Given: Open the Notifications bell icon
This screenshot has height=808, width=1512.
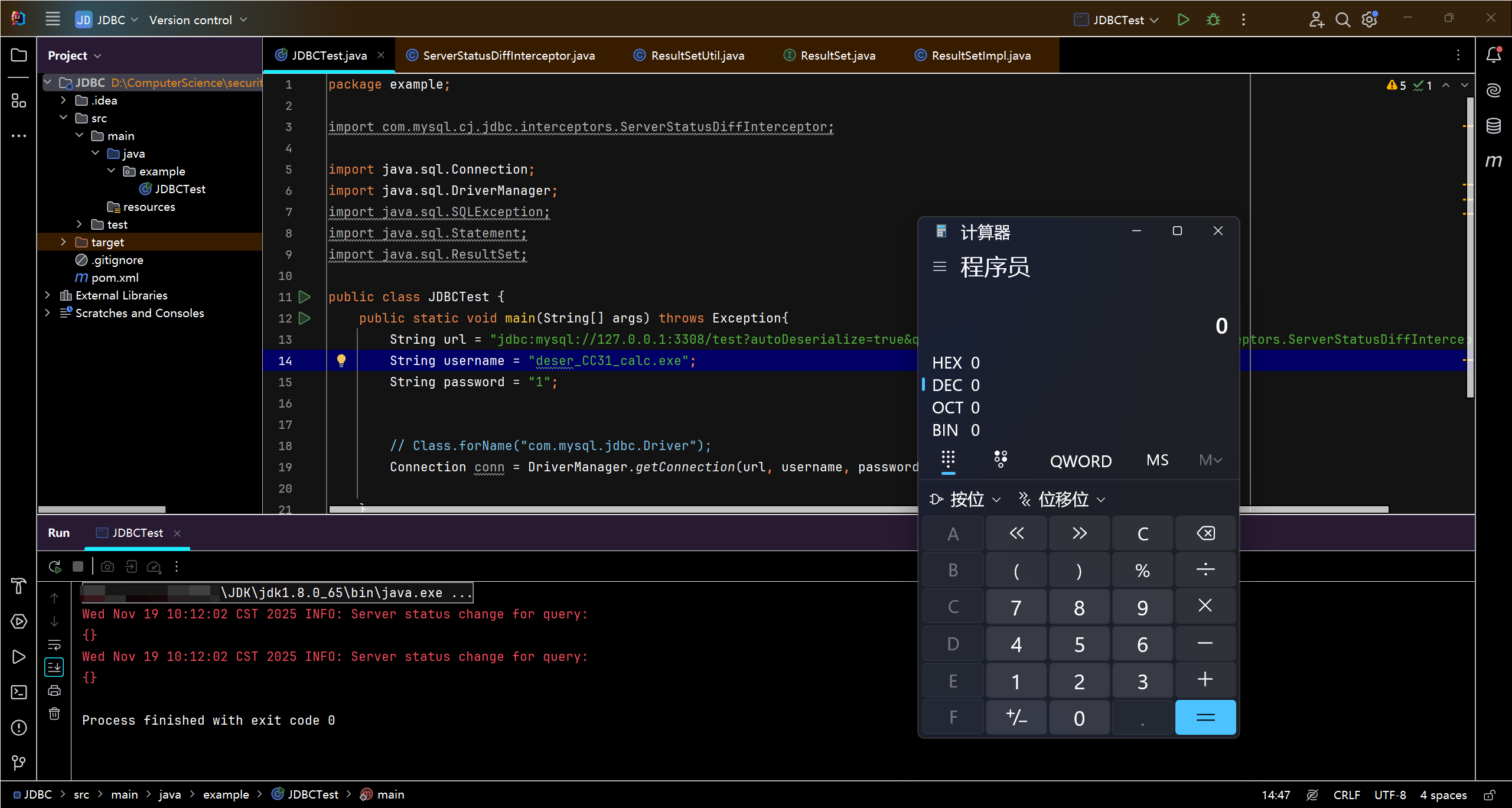Looking at the screenshot, I should (1493, 55).
